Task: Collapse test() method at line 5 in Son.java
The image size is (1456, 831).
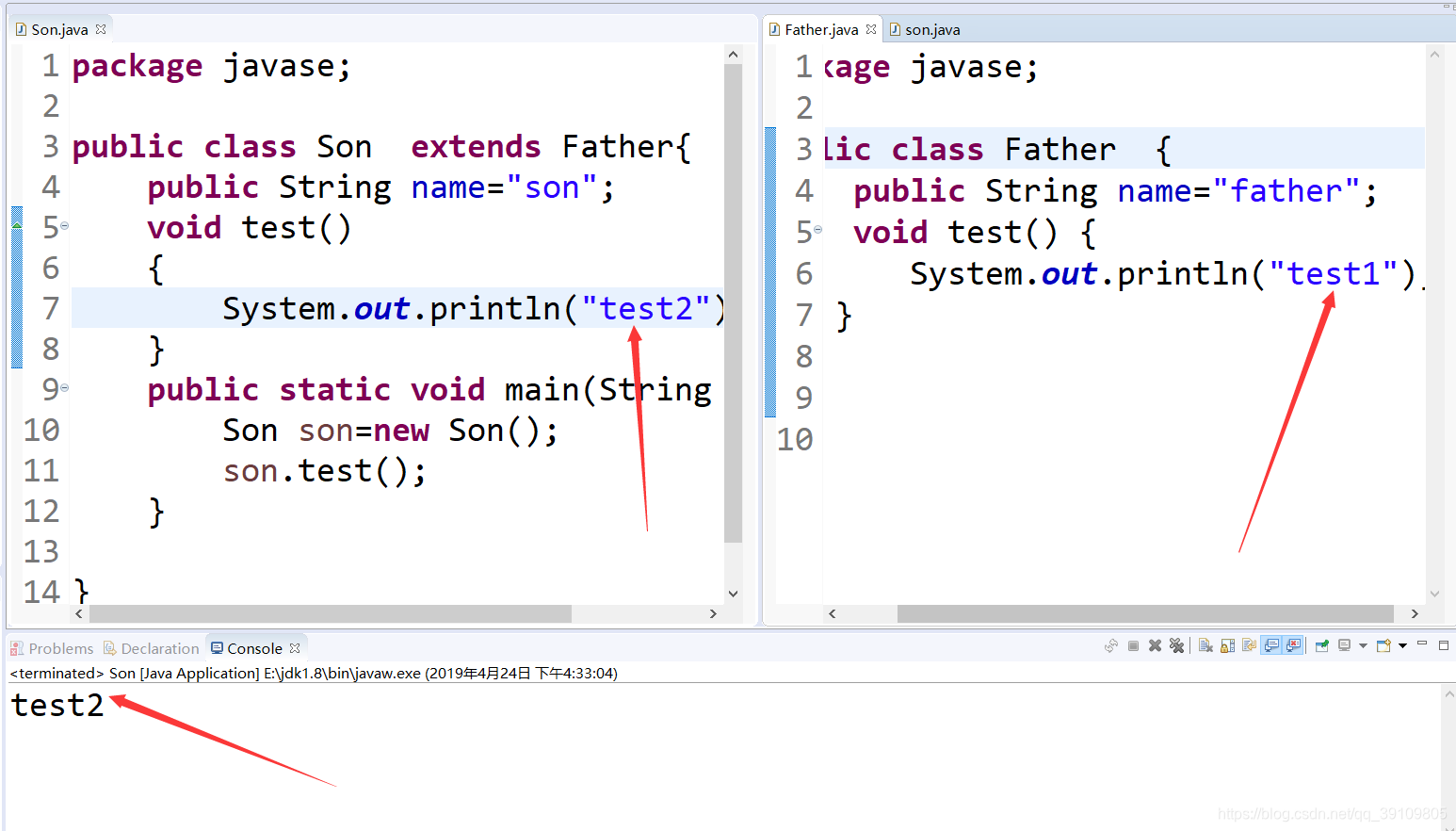Action: click(x=65, y=226)
